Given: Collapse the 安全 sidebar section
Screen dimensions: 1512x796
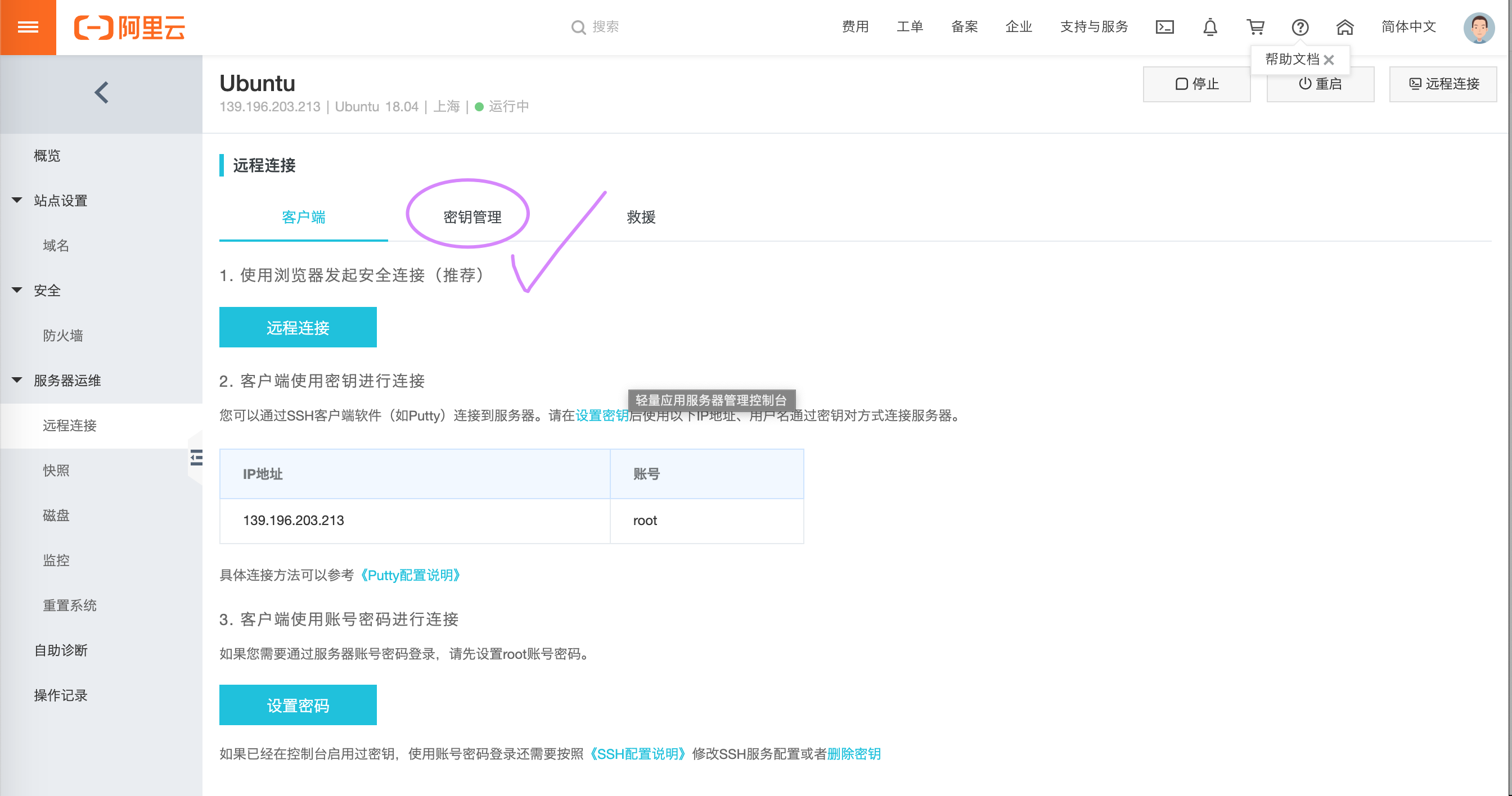Looking at the screenshot, I should [x=17, y=291].
